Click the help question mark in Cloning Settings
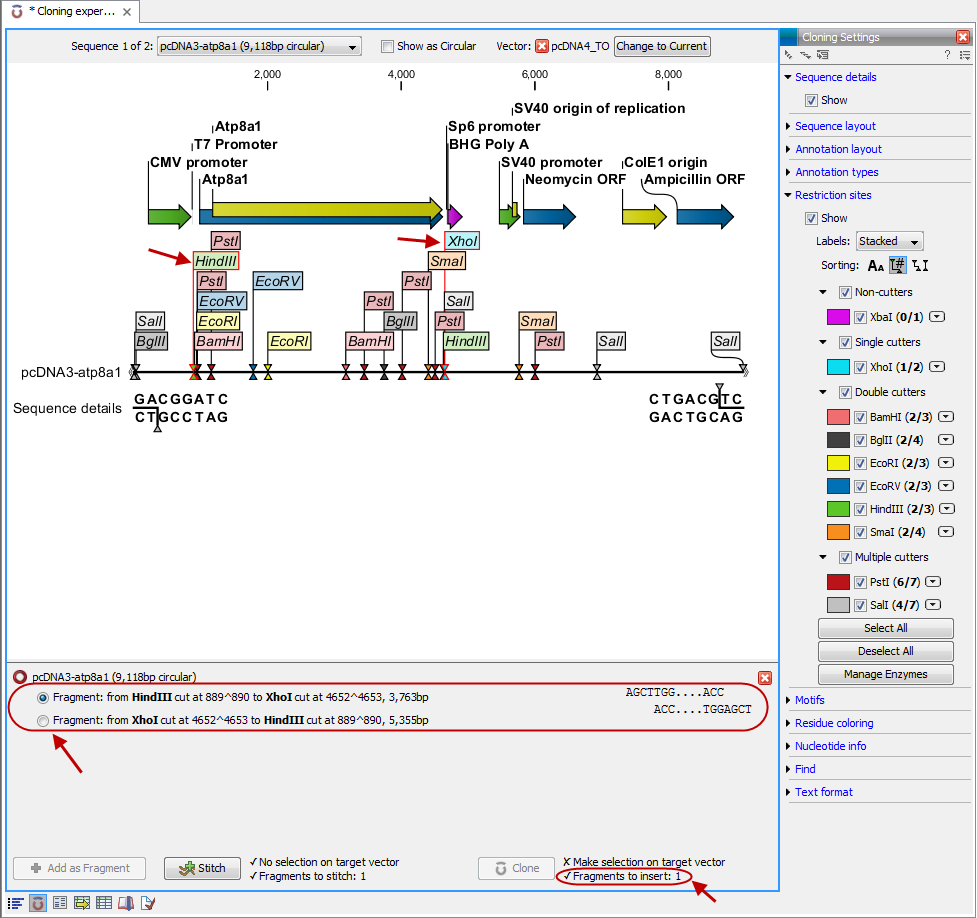Viewport: 977px width, 918px height. (947, 55)
